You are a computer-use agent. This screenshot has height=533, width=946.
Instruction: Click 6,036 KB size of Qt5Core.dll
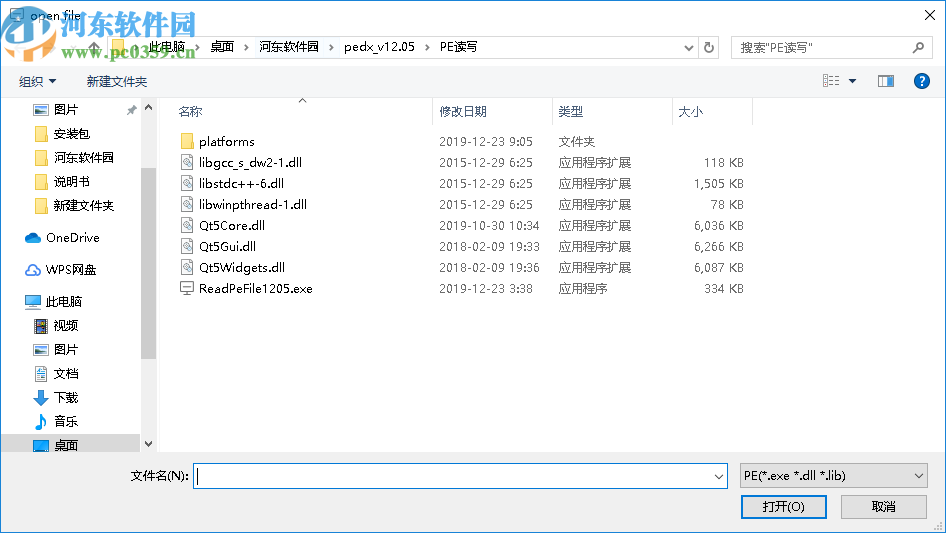tap(718, 226)
